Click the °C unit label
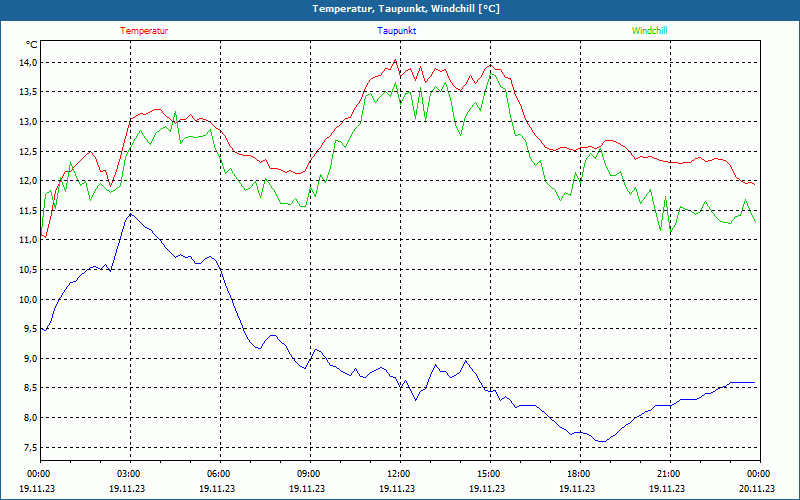Image resolution: width=800 pixels, height=500 pixels. click(x=31, y=45)
